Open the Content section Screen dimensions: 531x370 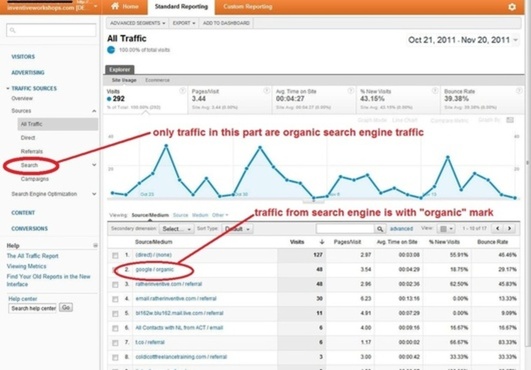[x=23, y=213]
